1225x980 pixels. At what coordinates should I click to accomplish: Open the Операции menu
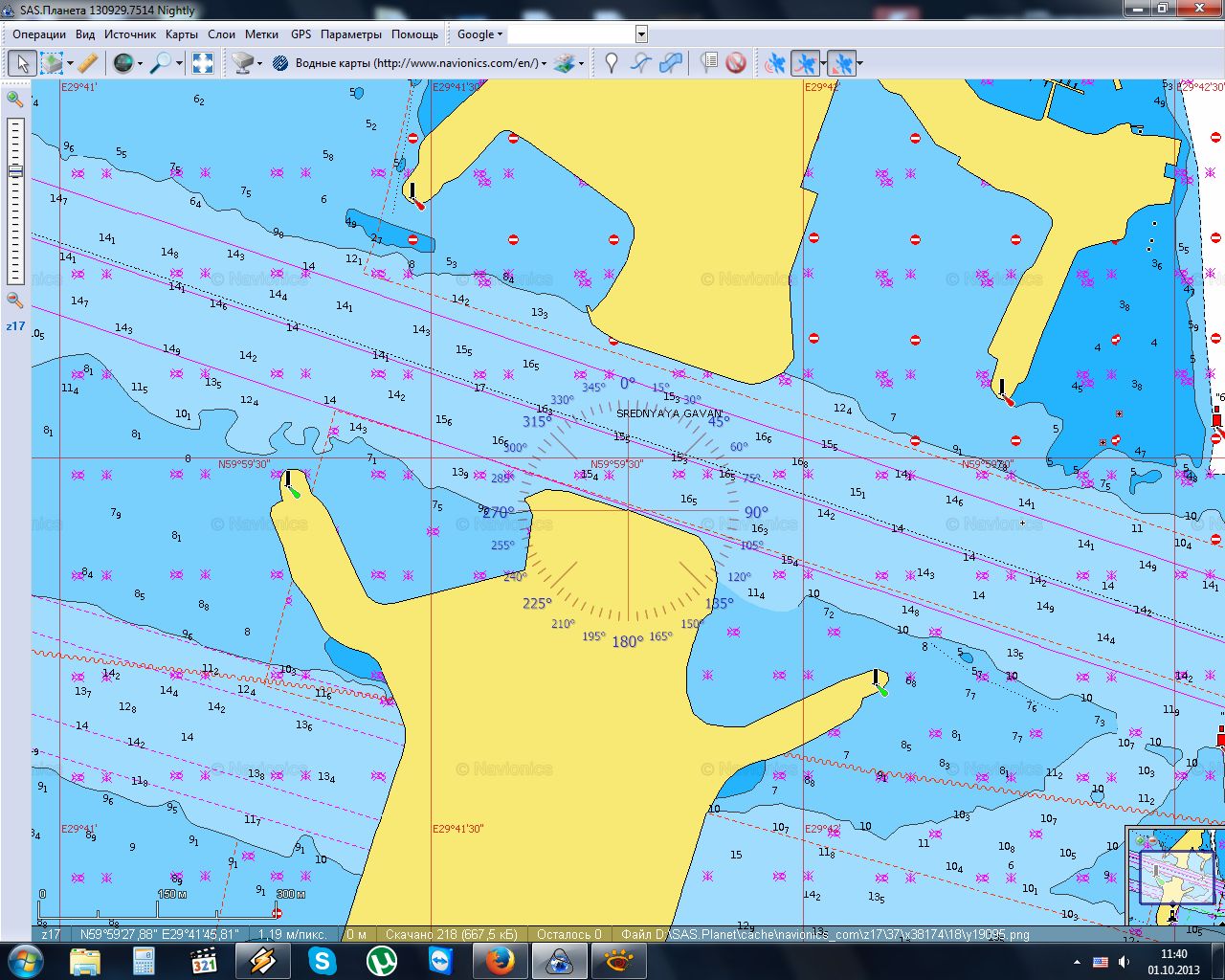pos(39,34)
